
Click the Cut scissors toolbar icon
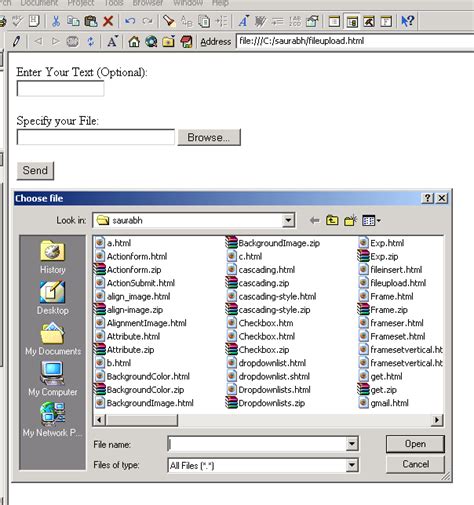tap(56, 21)
